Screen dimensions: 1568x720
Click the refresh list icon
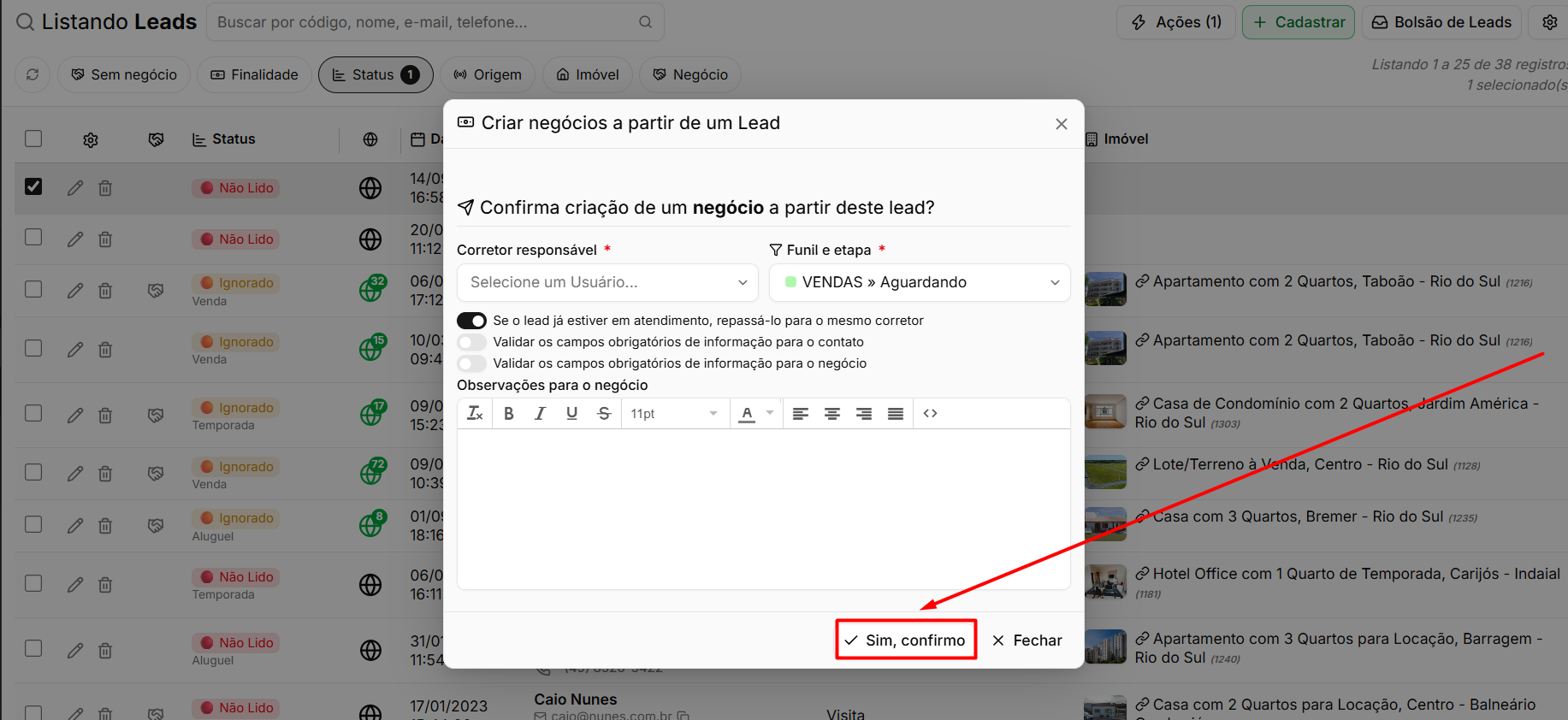[33, 75]
